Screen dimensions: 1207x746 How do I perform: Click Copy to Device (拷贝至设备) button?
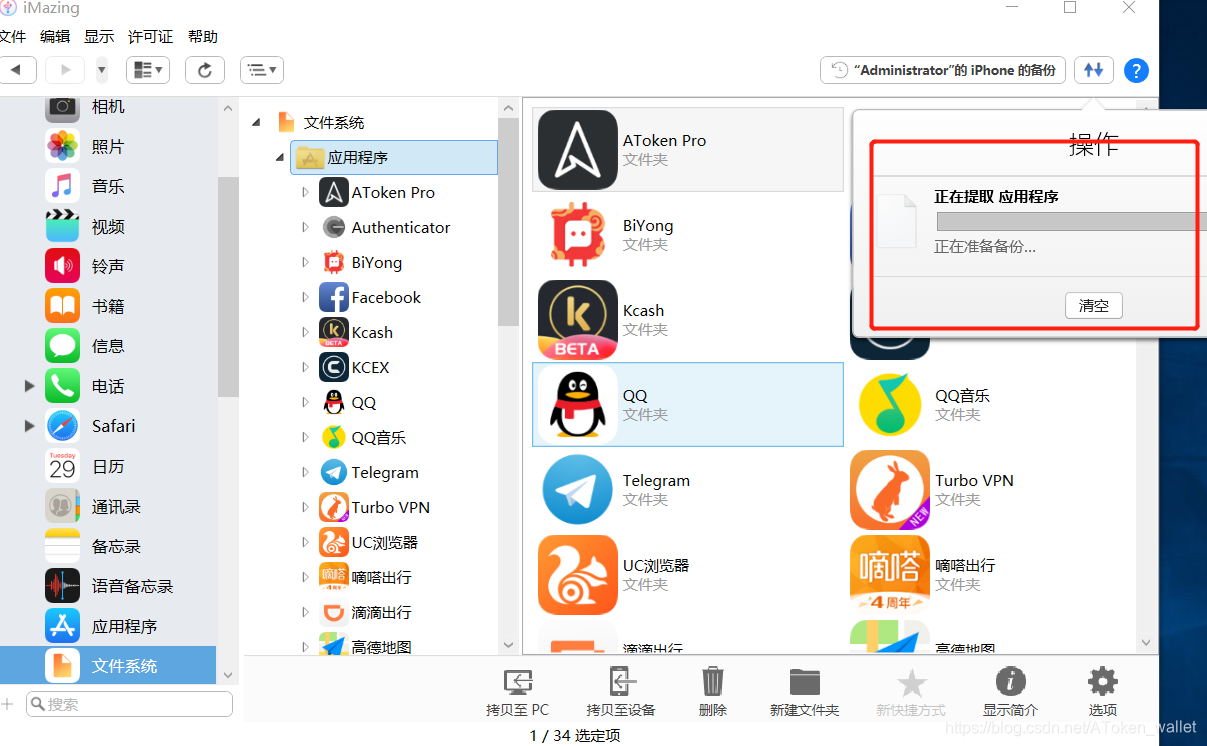621,692
